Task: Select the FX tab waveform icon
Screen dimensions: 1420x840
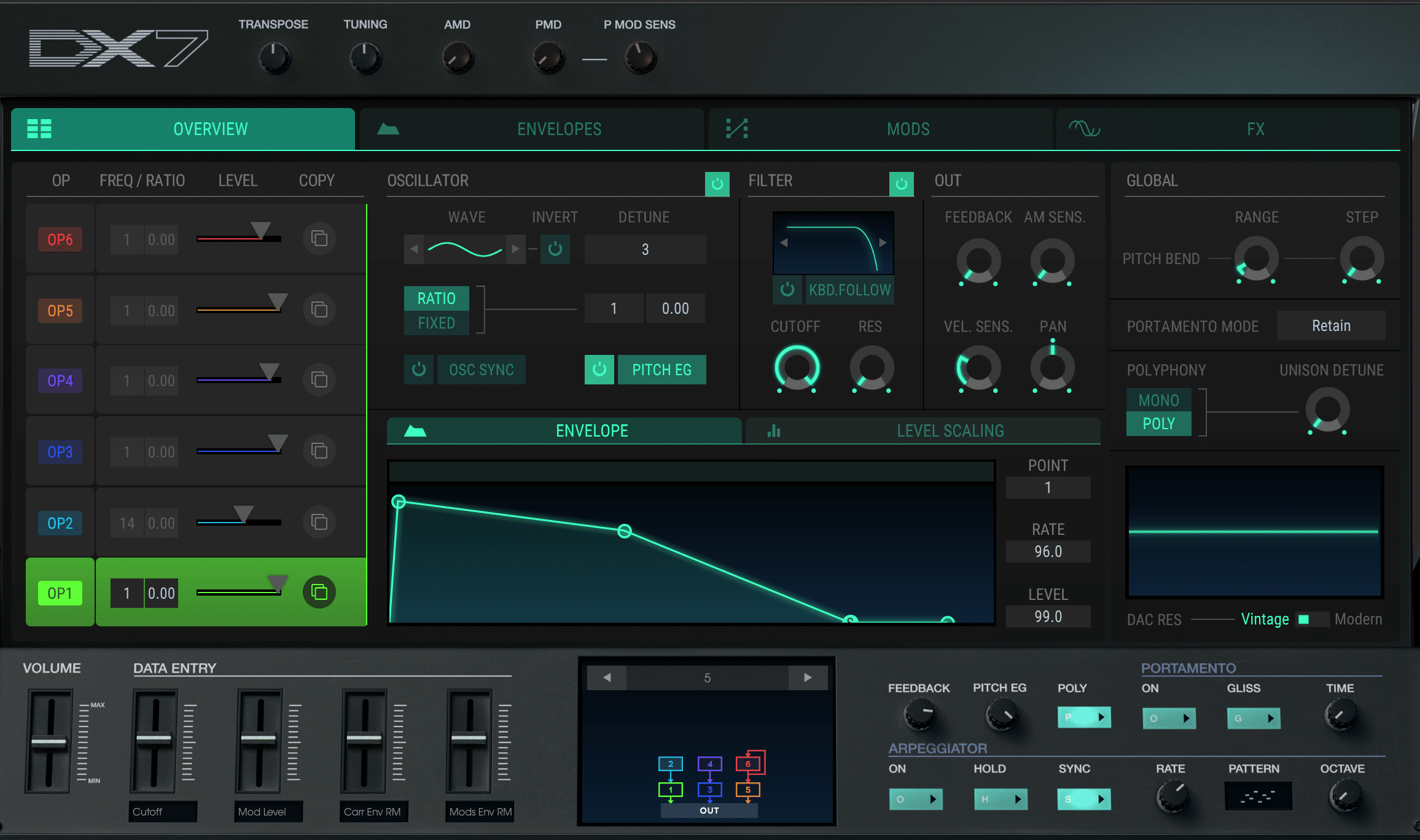Action: [1083, 129]
